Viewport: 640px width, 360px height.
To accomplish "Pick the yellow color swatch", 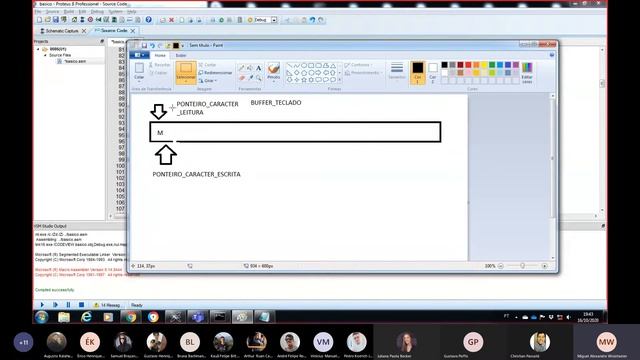I will tap(484, 64).
